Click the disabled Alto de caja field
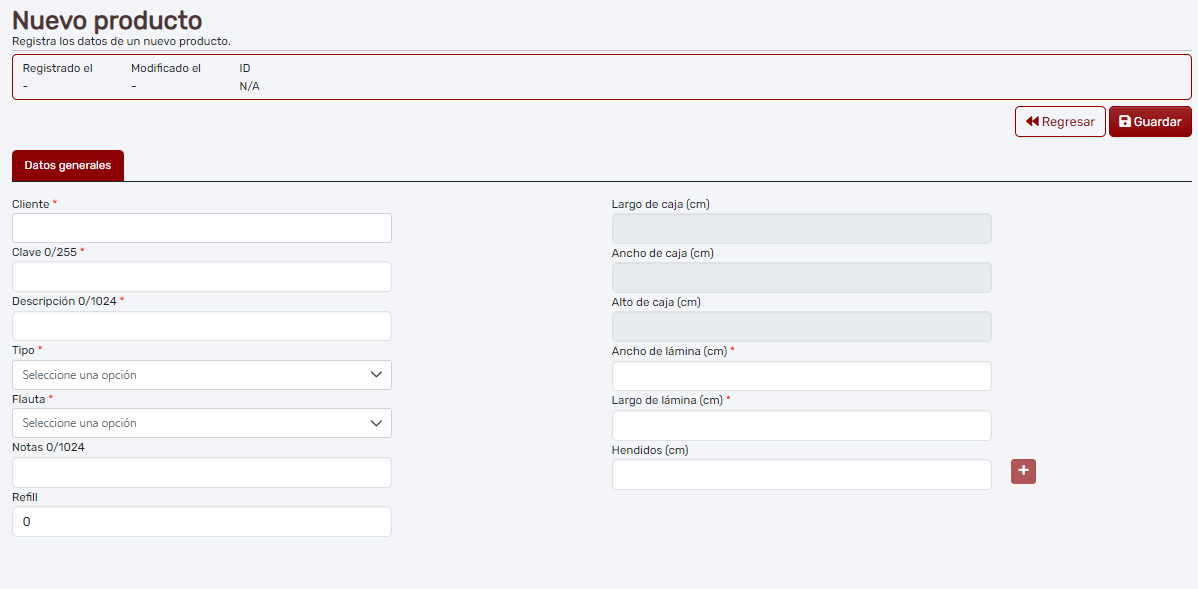 tap(800, 326)
